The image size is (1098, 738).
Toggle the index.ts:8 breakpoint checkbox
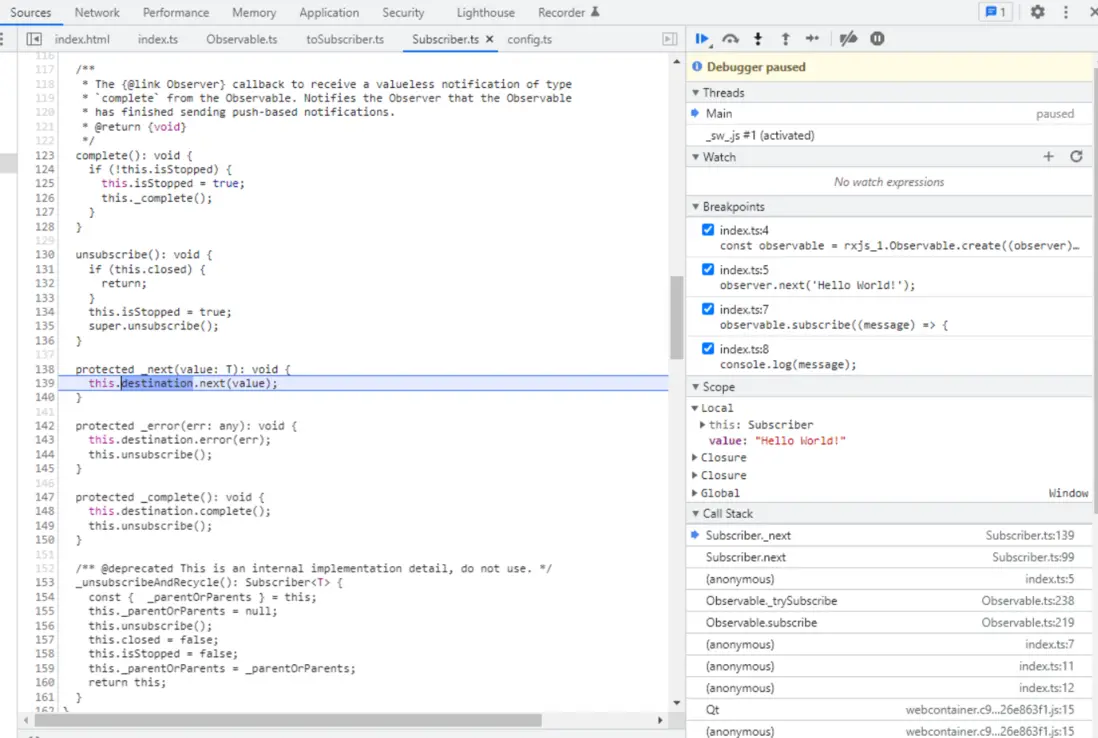(708, 349)
